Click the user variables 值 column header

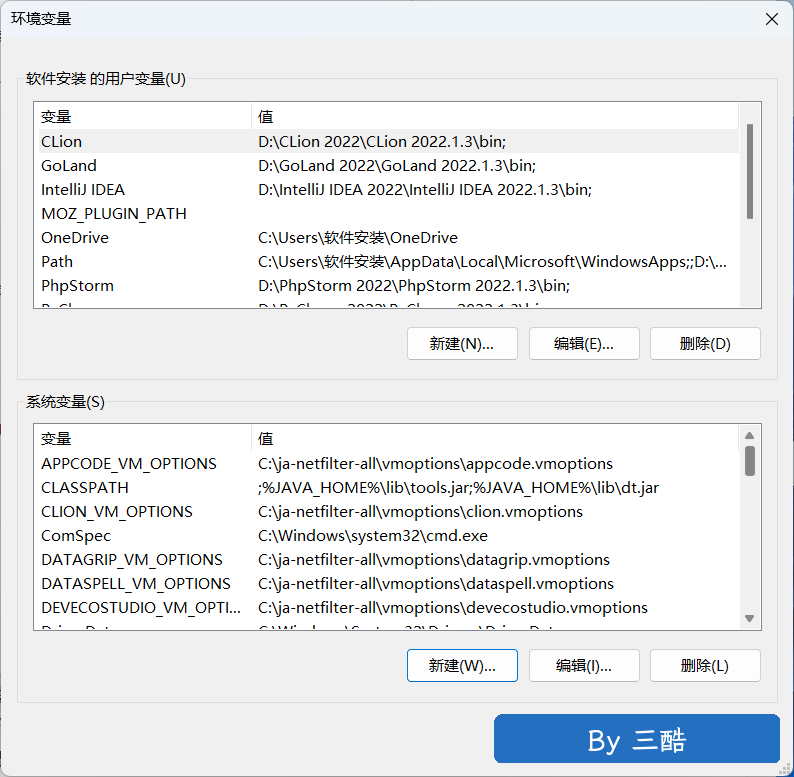[x=495, y=116]
